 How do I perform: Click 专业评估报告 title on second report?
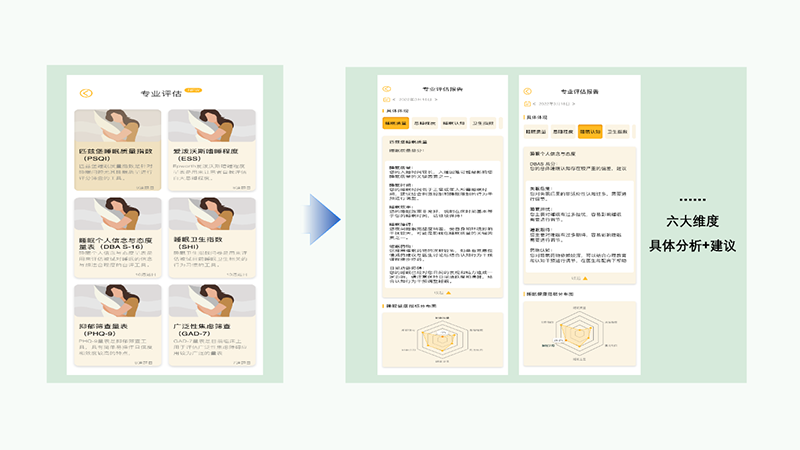[580, 91]
